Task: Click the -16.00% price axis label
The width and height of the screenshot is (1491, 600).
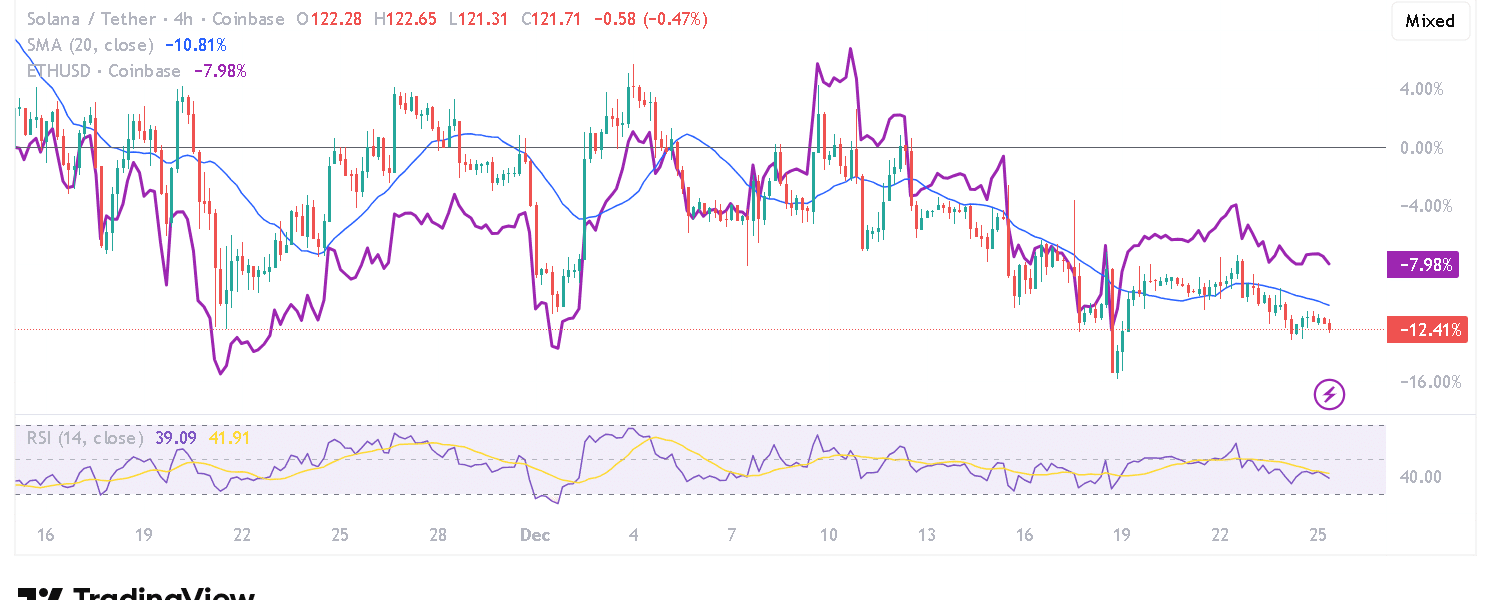Action: coord(1421,382)
